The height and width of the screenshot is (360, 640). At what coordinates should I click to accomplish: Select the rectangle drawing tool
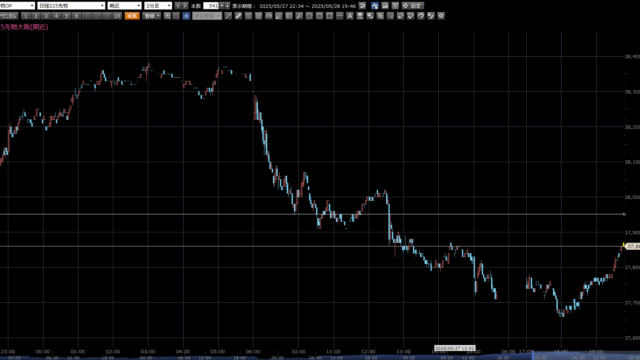point(329,16)
